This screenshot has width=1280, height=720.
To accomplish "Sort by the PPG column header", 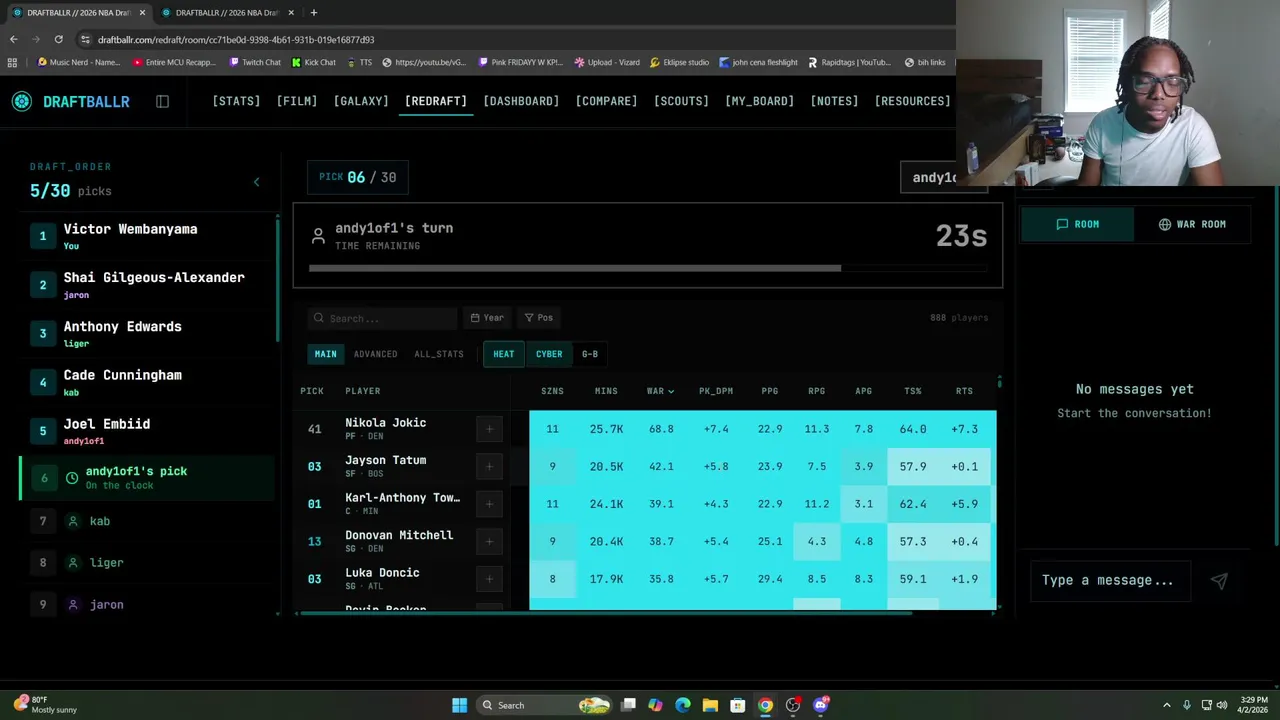I will tap(769, 391).
